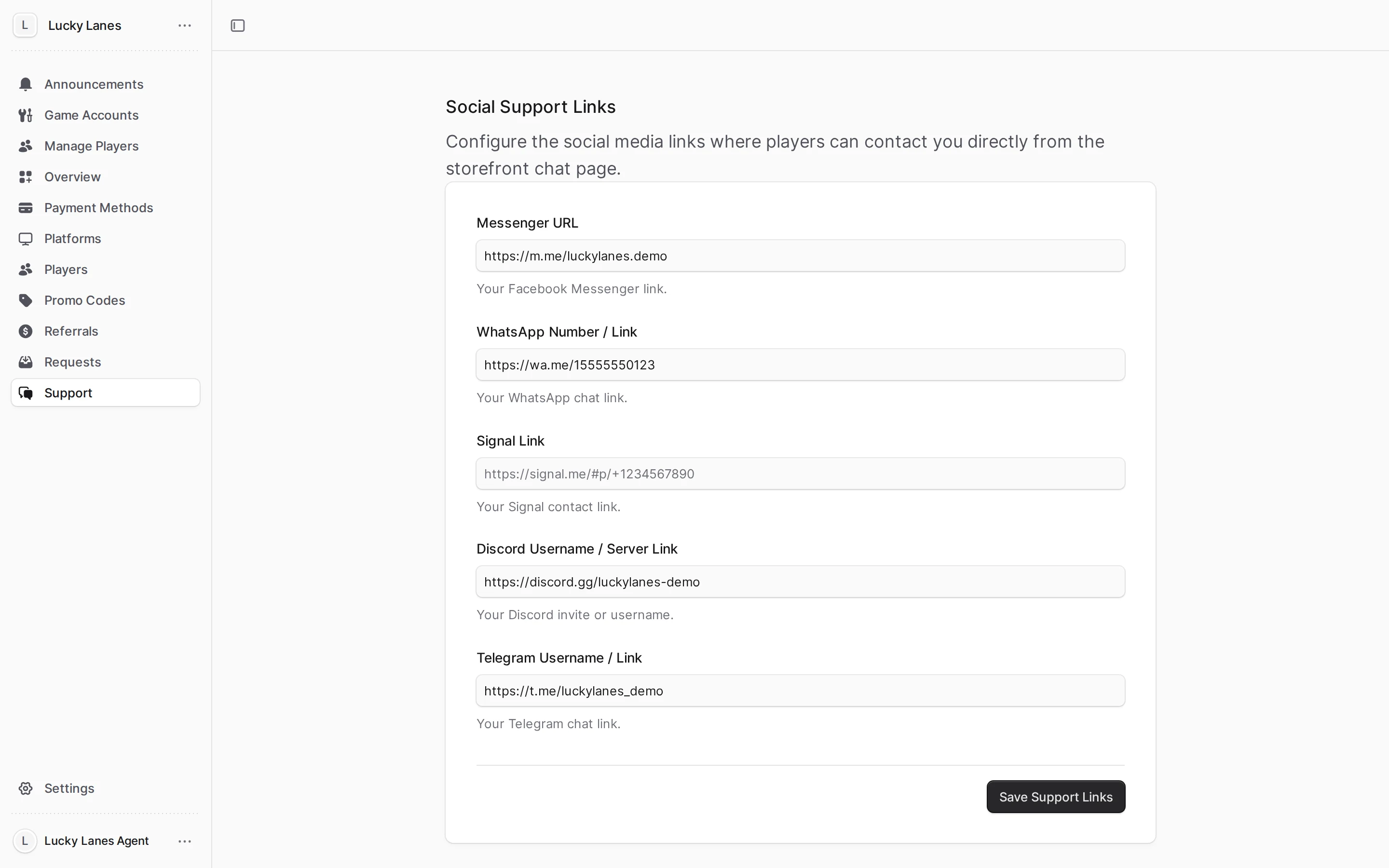Click the Promo Codes tag icon

[x=25, y=300]
